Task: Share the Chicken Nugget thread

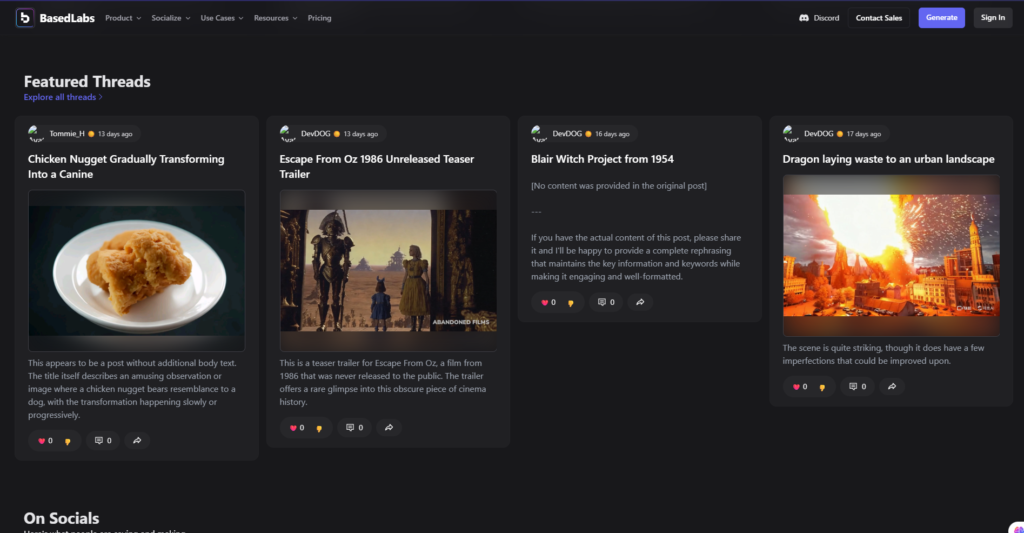Action: tap(137, 441)
